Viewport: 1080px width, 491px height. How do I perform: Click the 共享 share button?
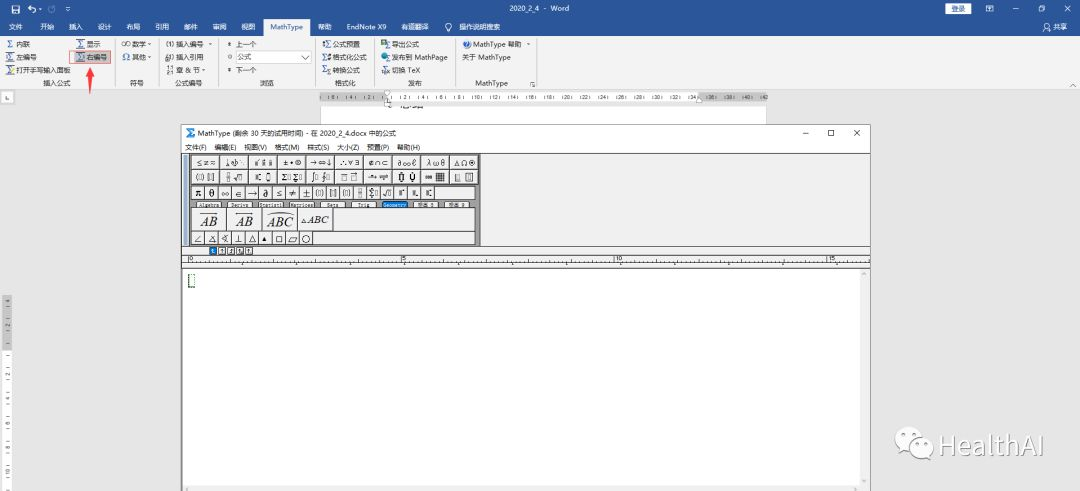pos(1055,27)
